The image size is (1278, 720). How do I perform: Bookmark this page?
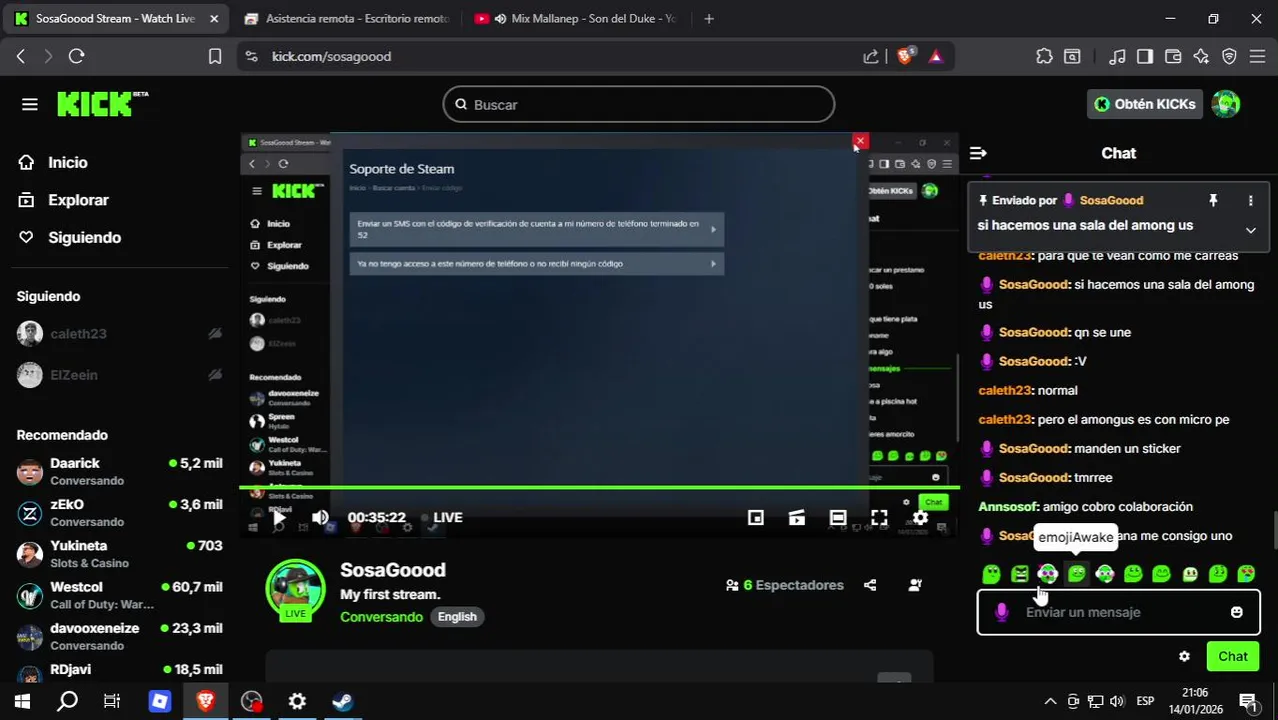point(214,56)
